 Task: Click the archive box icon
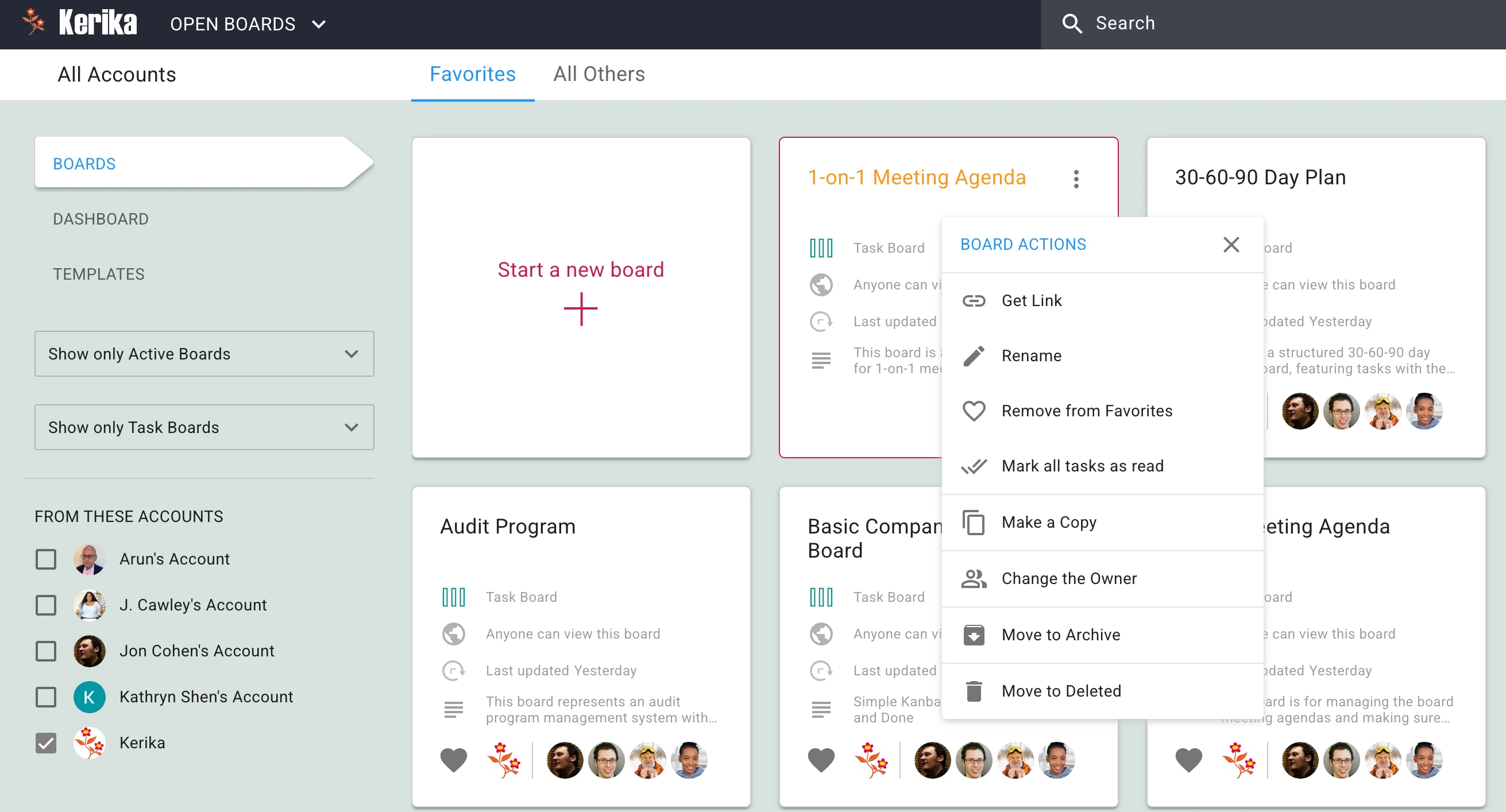tap(974, 635)
